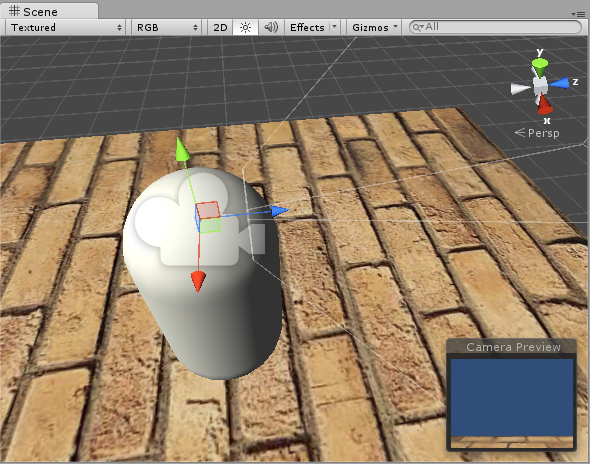
Task: Open the Gizmos menu
Action: (x=374, y=27)
